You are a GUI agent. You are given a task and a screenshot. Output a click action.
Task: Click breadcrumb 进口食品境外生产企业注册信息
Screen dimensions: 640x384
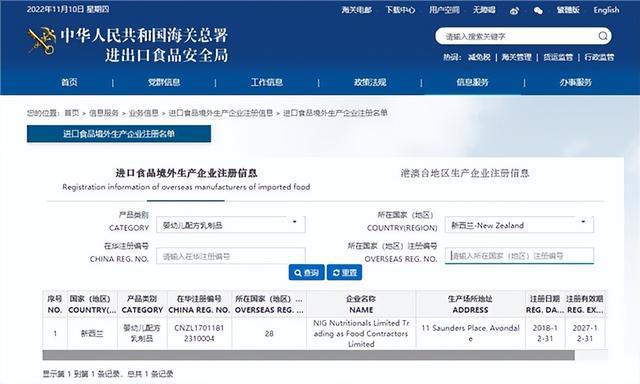point(221,113)
